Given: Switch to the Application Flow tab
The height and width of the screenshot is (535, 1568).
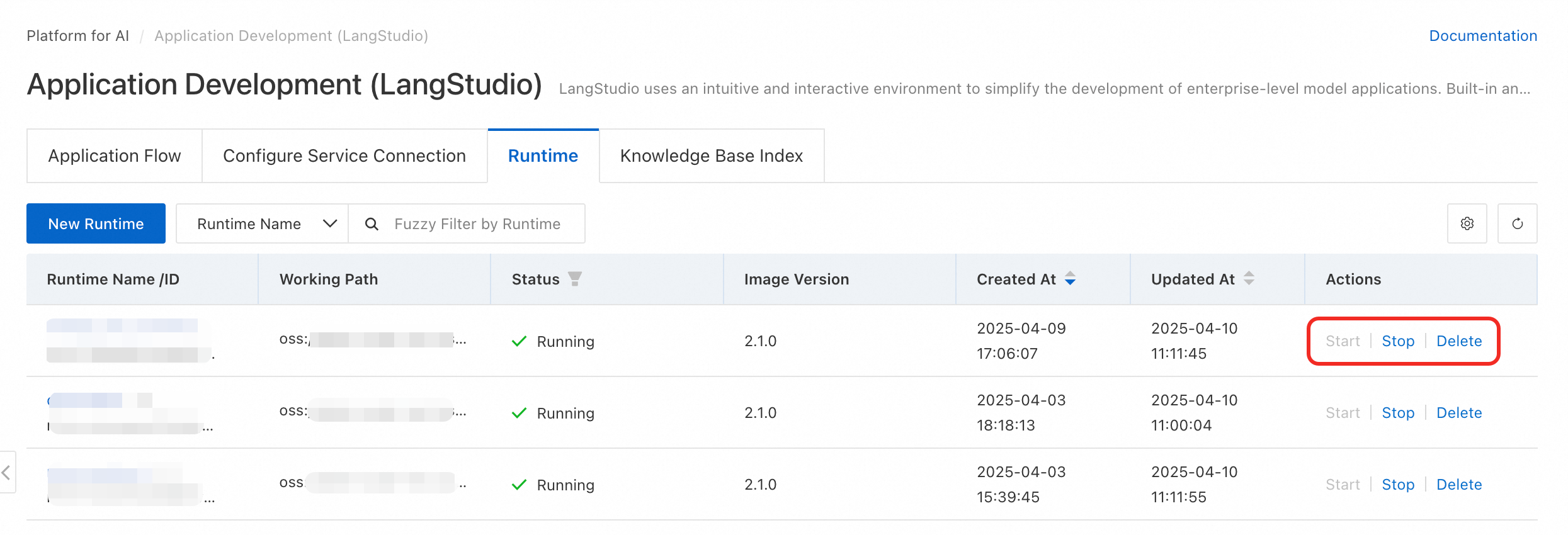Looking at the screenshot, I should click(x=114, y=156).
